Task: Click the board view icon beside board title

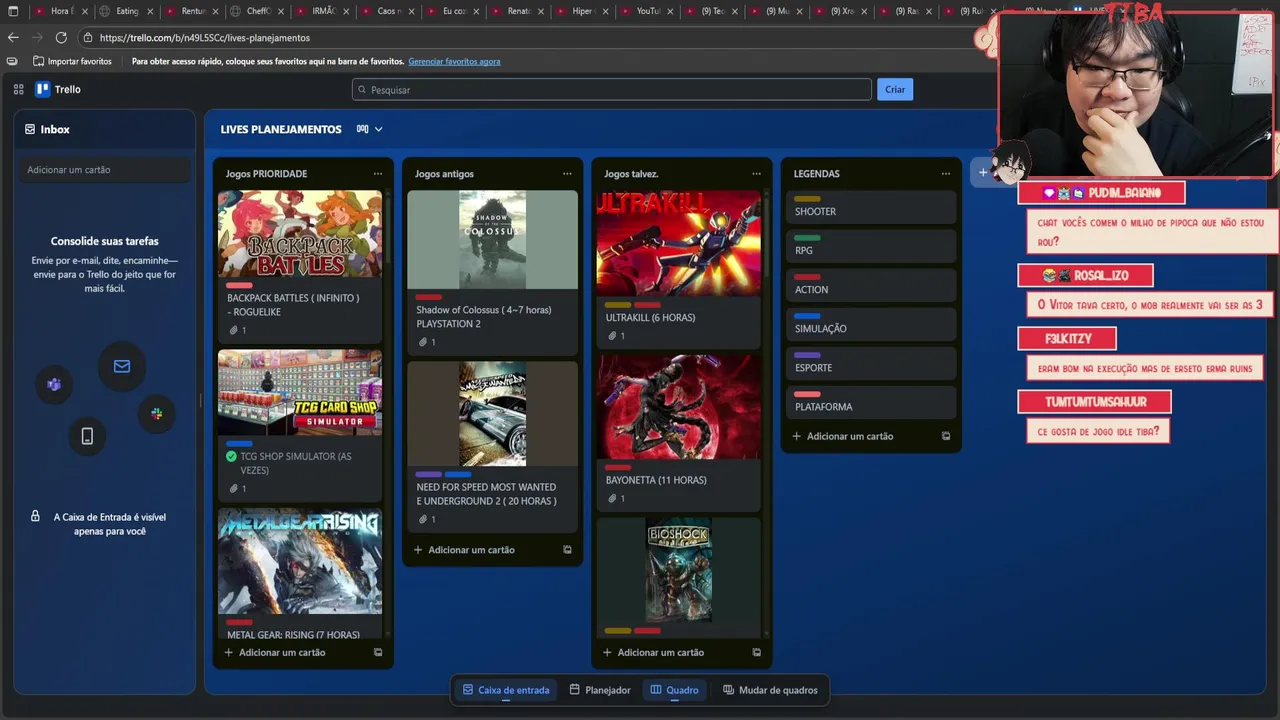Action: [x=362, y=129]
